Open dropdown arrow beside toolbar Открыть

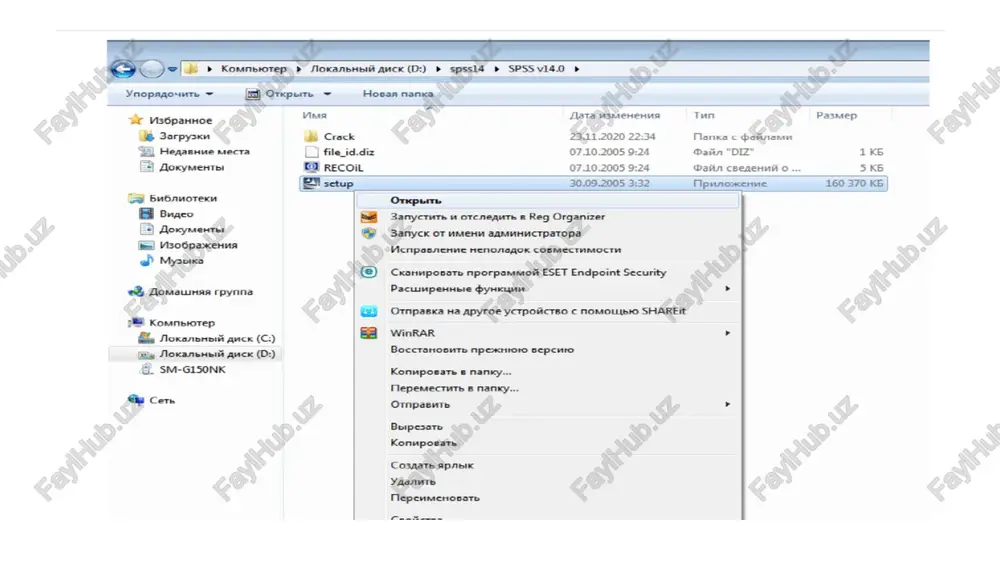pyautogui.click(x=327, y=94)
